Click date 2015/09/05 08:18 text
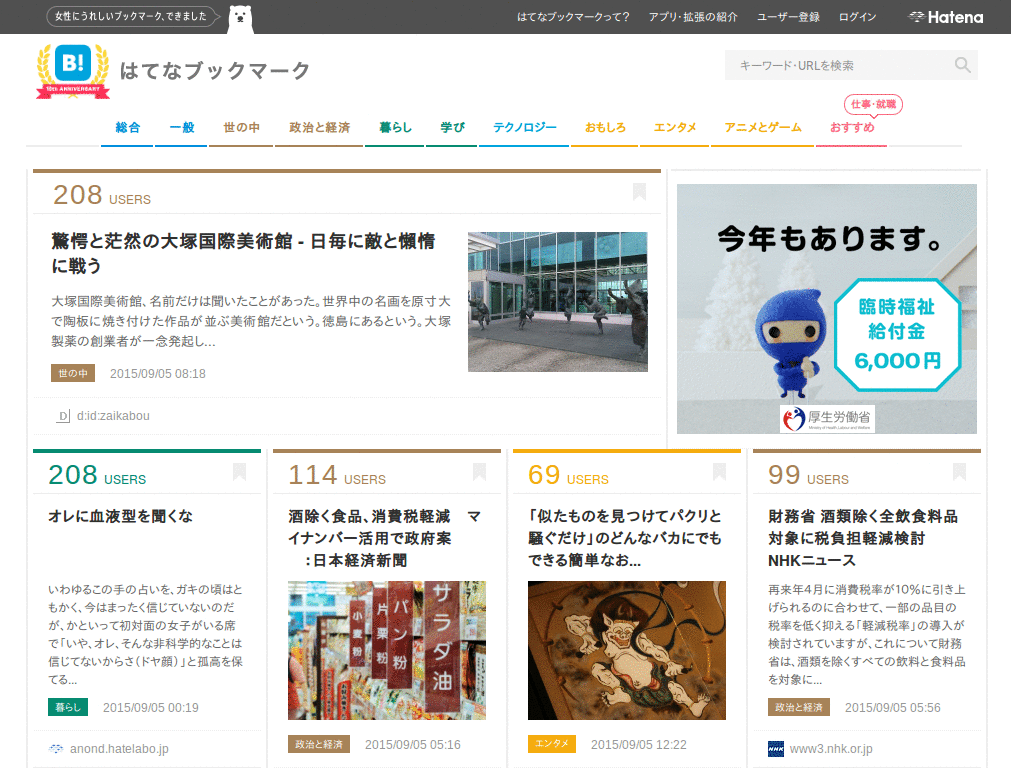 pyautogui.click(x=157, y=374)
